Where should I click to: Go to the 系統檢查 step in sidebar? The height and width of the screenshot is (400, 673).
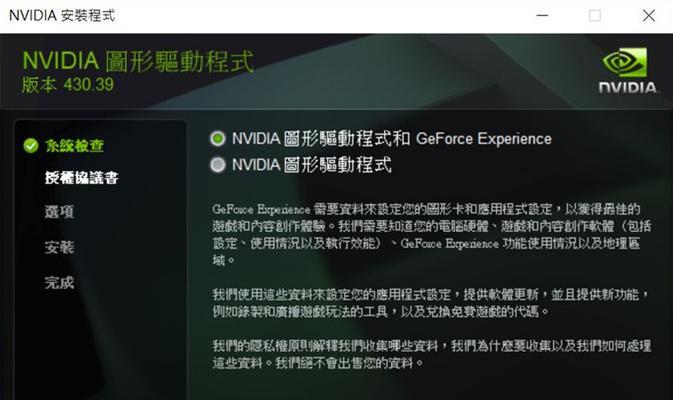pyautogui.click(x=74, y=146)
